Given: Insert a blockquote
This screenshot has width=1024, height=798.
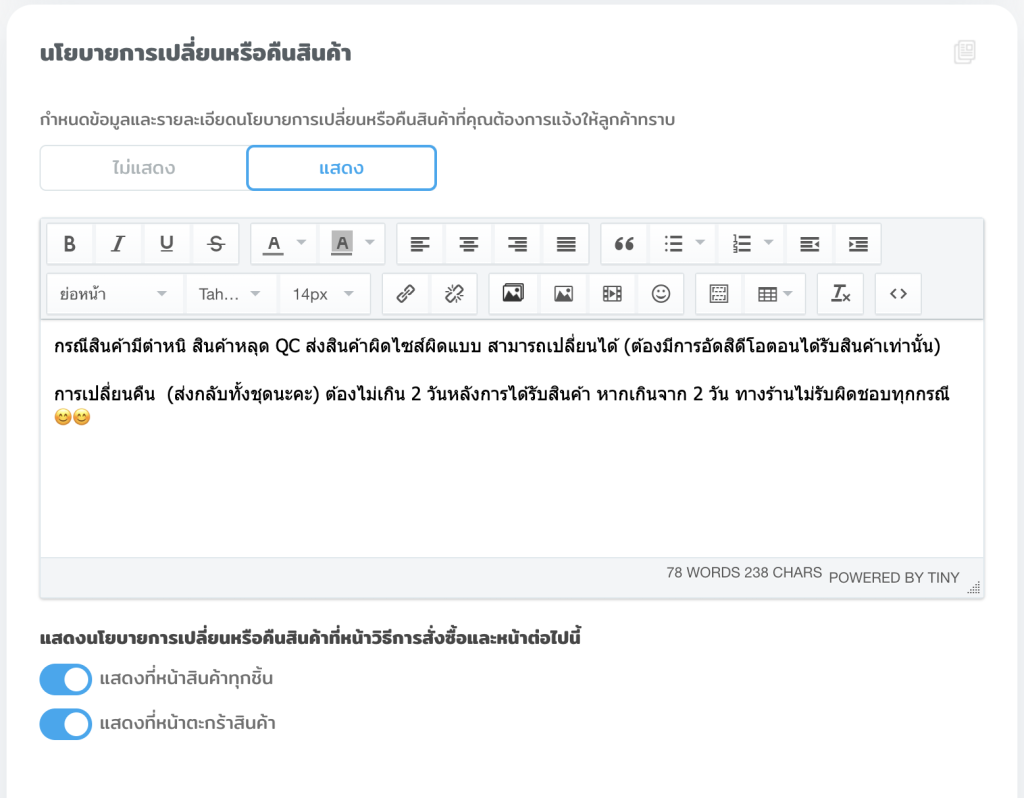Looking at the screenshot, I should [624, 243].
